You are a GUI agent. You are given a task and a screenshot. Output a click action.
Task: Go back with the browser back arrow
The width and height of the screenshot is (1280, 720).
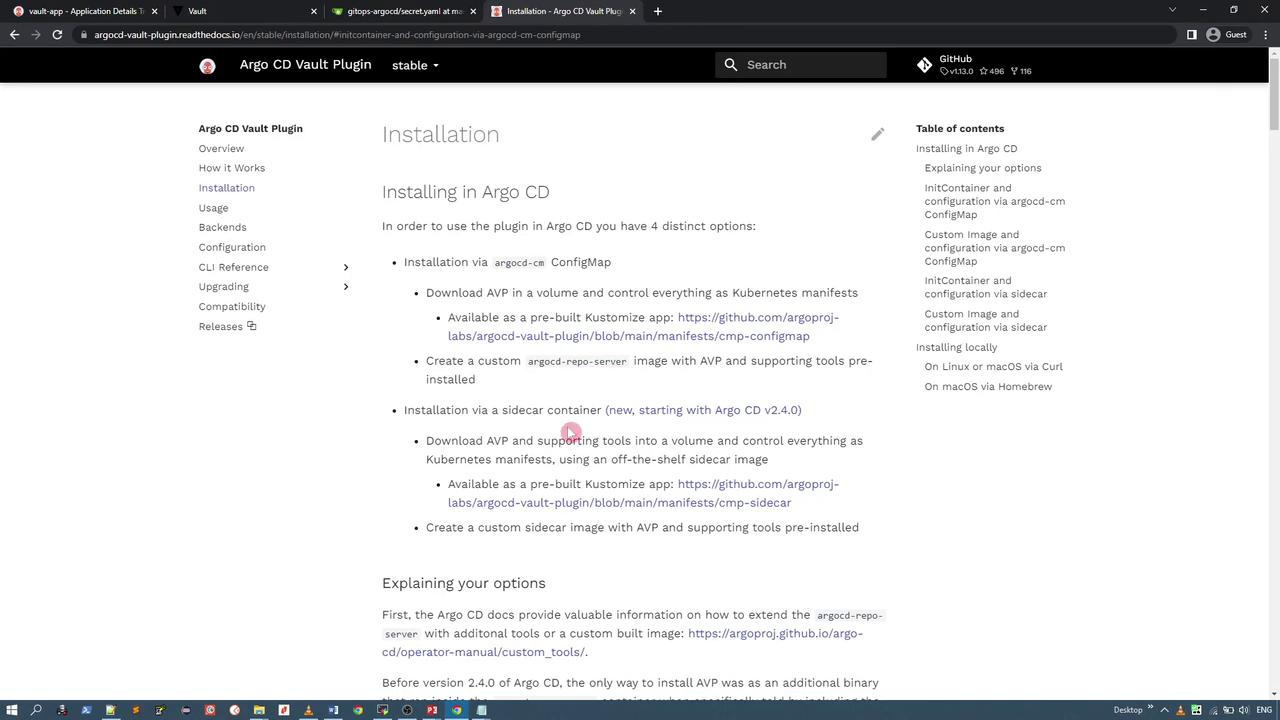point(14,35)
